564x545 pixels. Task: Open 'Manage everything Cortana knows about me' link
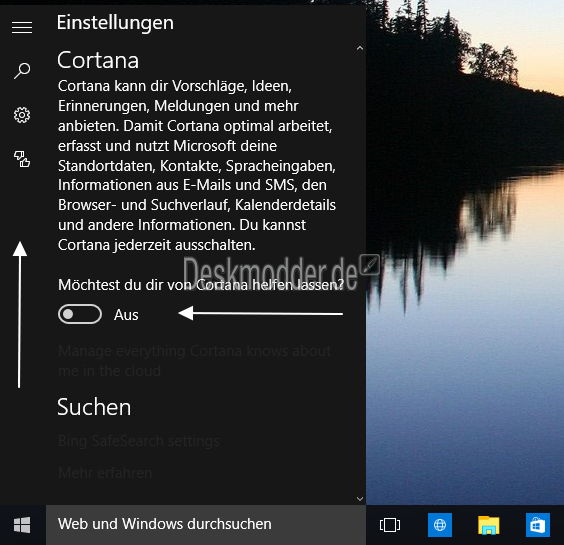(x=194, y=360)
